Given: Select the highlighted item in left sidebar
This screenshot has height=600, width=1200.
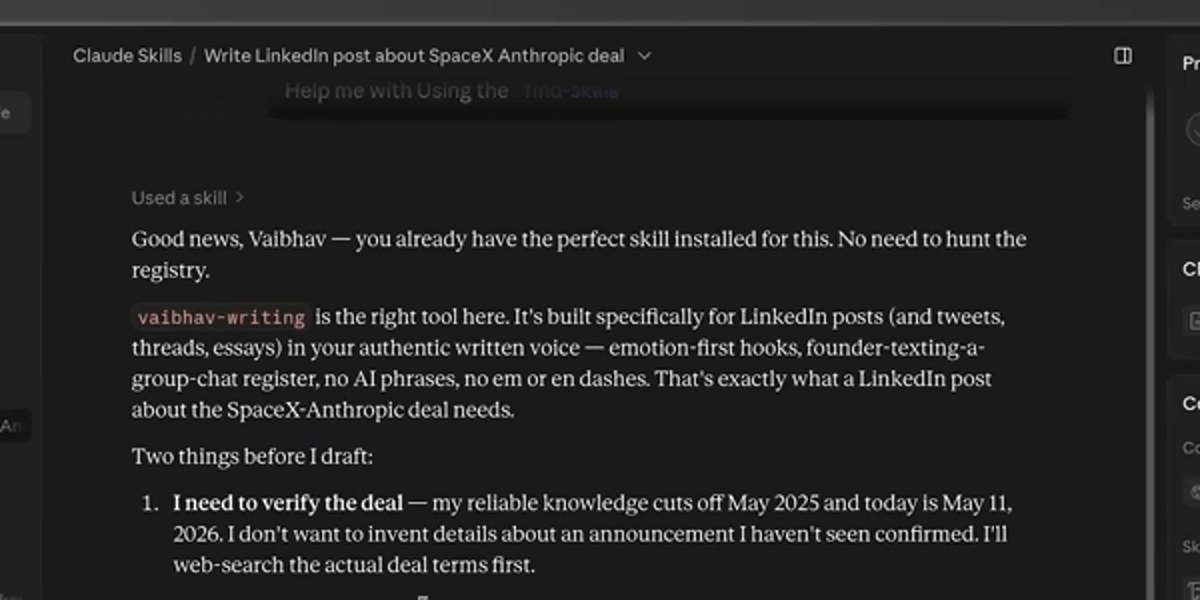Looking at the screenshot, I should click(15, 112).
